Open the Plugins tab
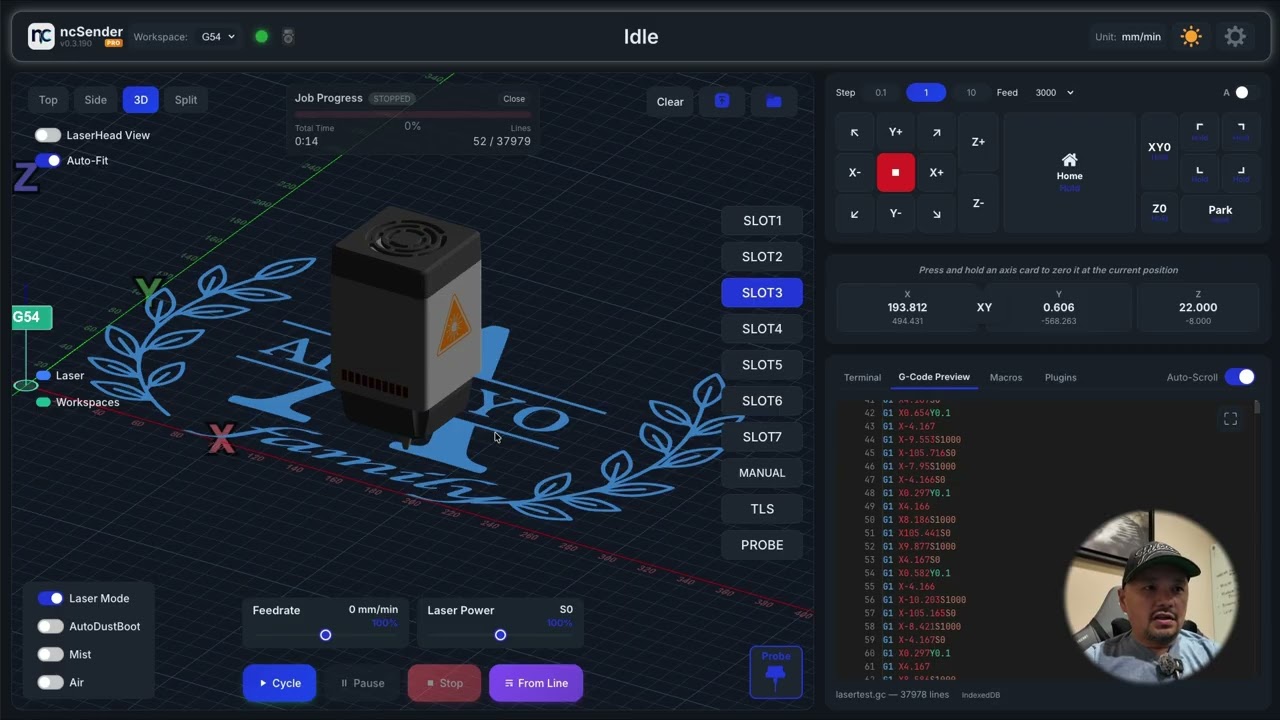 1060,377
